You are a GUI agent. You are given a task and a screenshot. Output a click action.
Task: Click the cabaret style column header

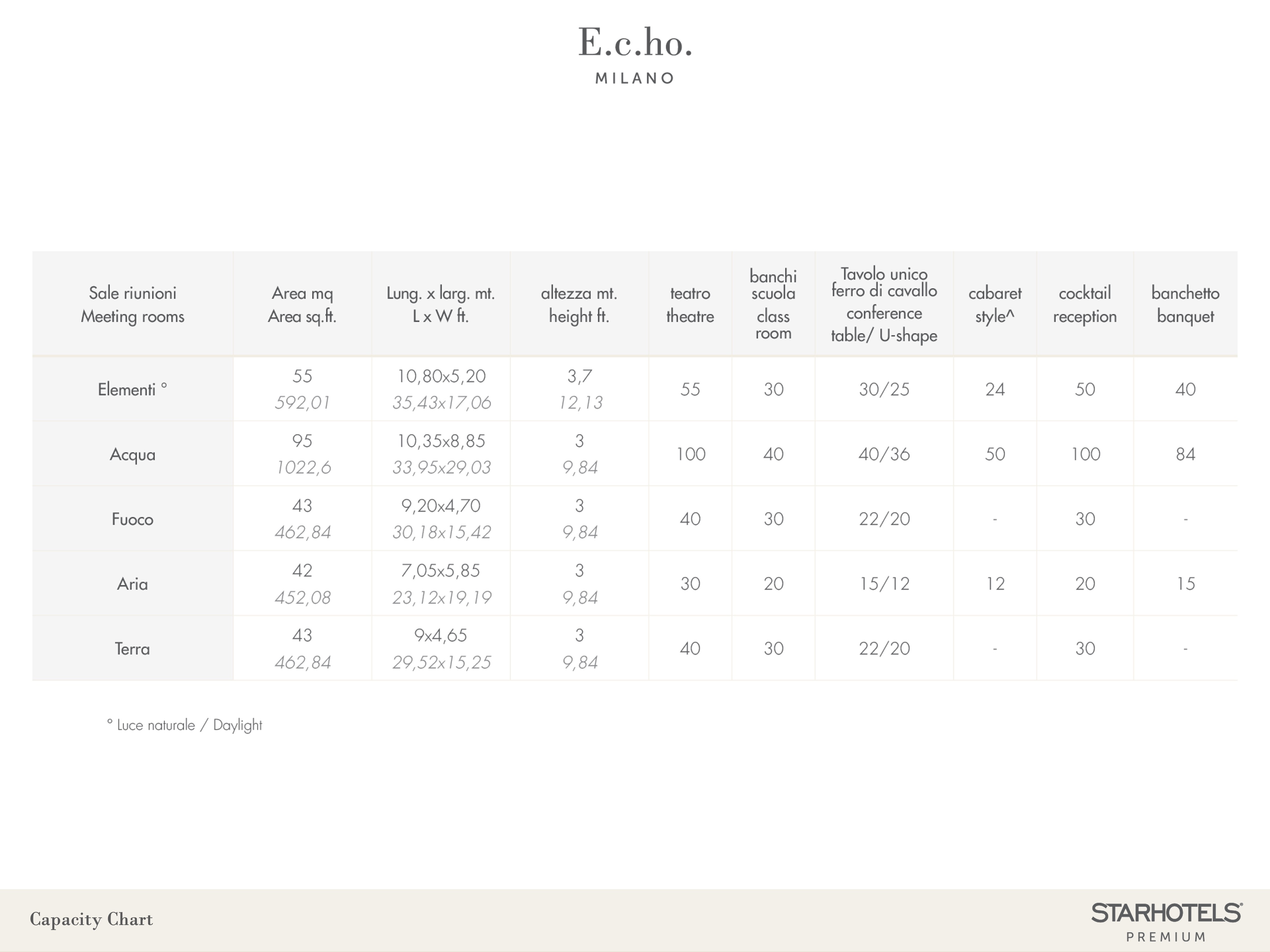click(x=995, y=305)
